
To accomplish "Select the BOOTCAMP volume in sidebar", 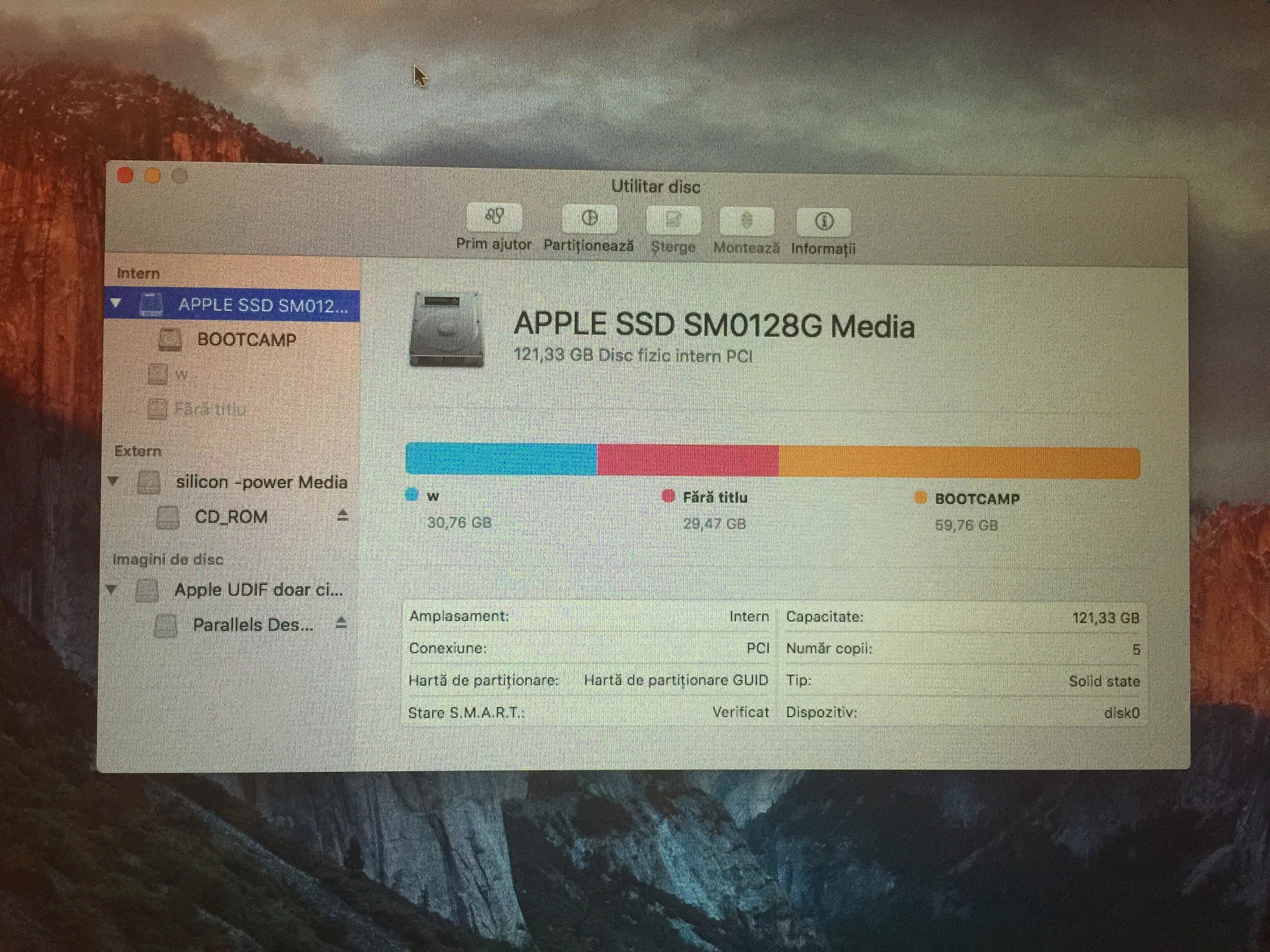I will coord(246,340).
